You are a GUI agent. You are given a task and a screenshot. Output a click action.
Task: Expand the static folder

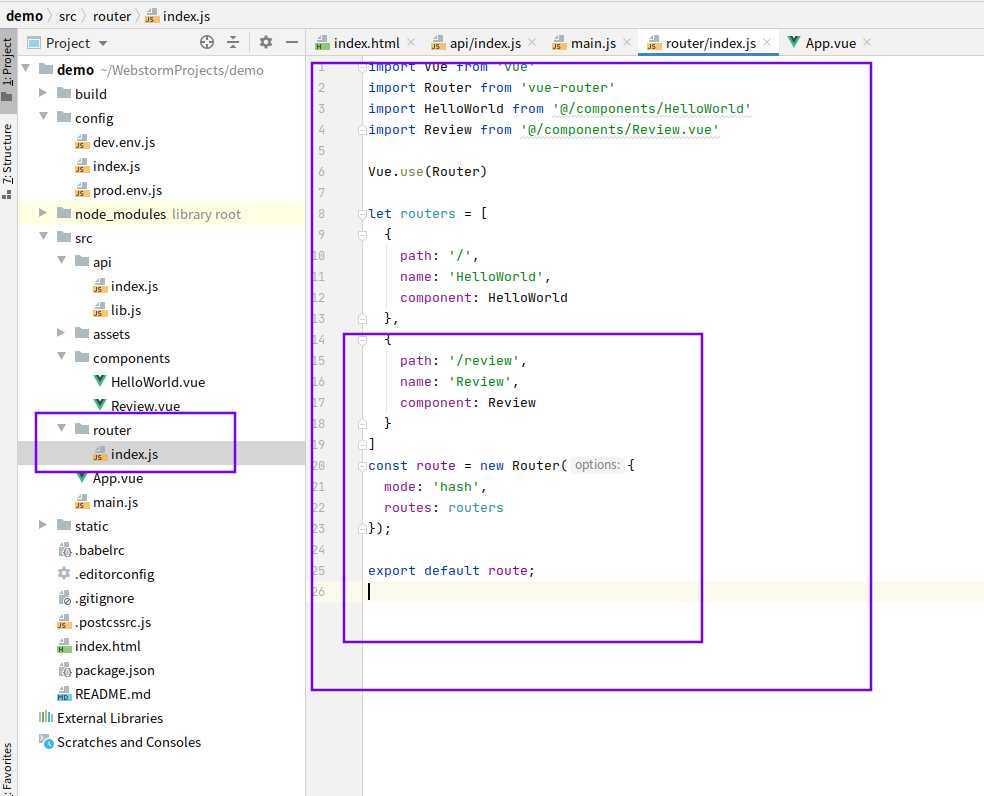click(43, 525)
